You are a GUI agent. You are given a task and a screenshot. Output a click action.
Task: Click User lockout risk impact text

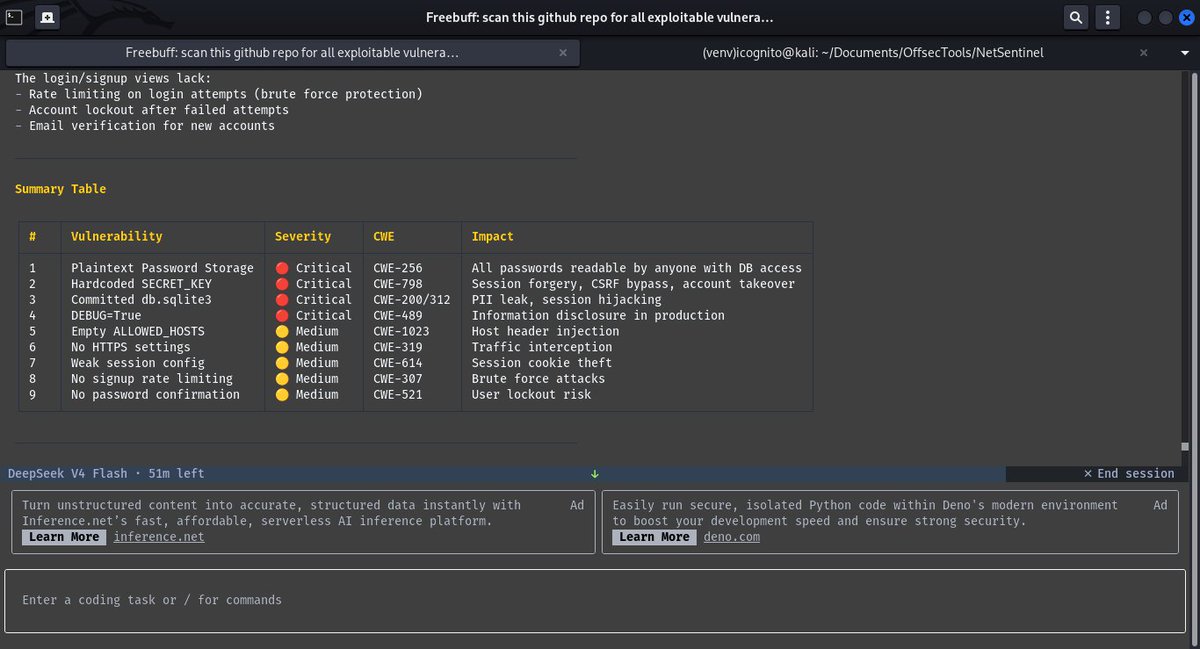(531, 395)
